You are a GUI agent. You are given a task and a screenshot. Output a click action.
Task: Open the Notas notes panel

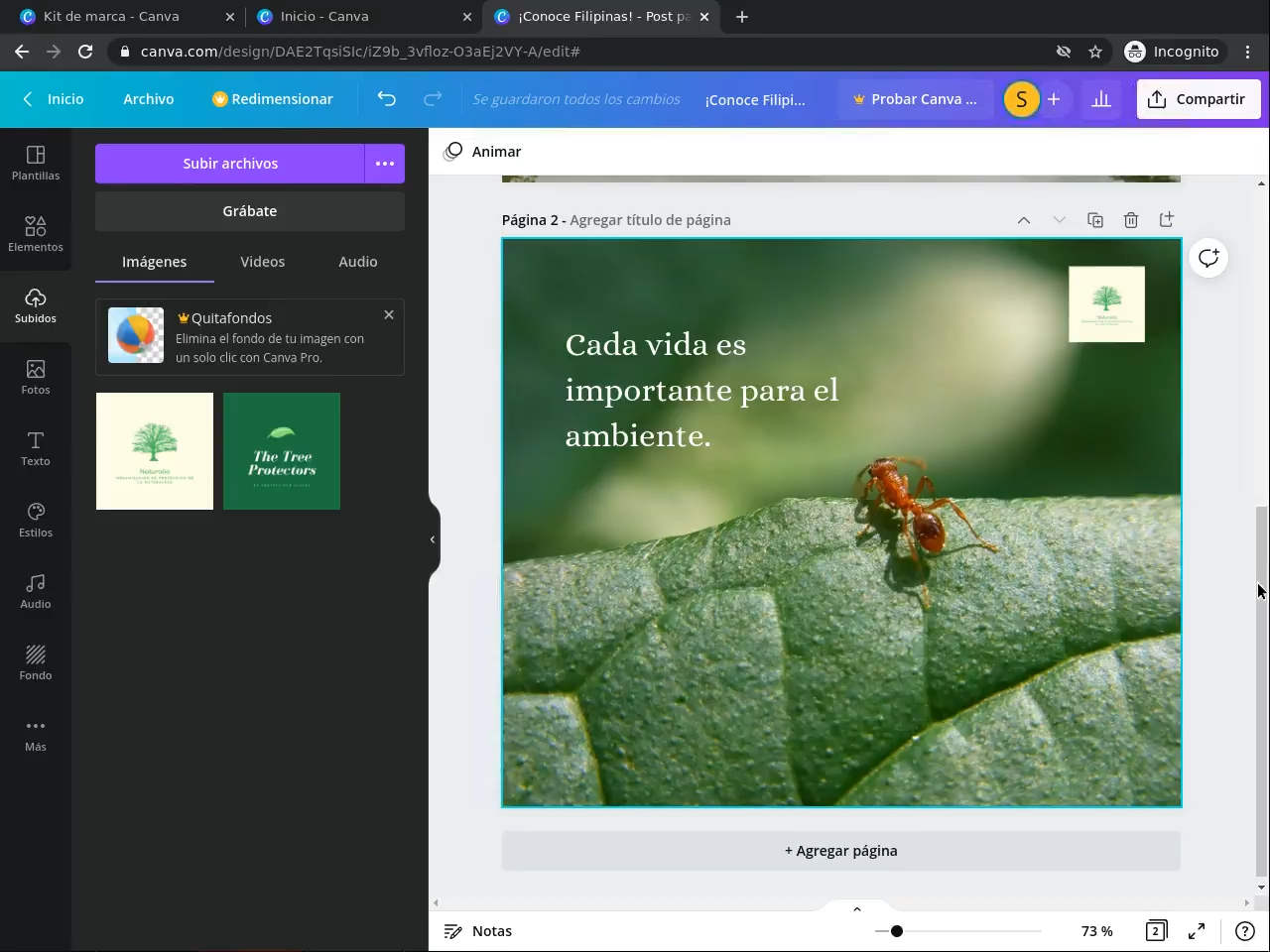tap(478, 931)
